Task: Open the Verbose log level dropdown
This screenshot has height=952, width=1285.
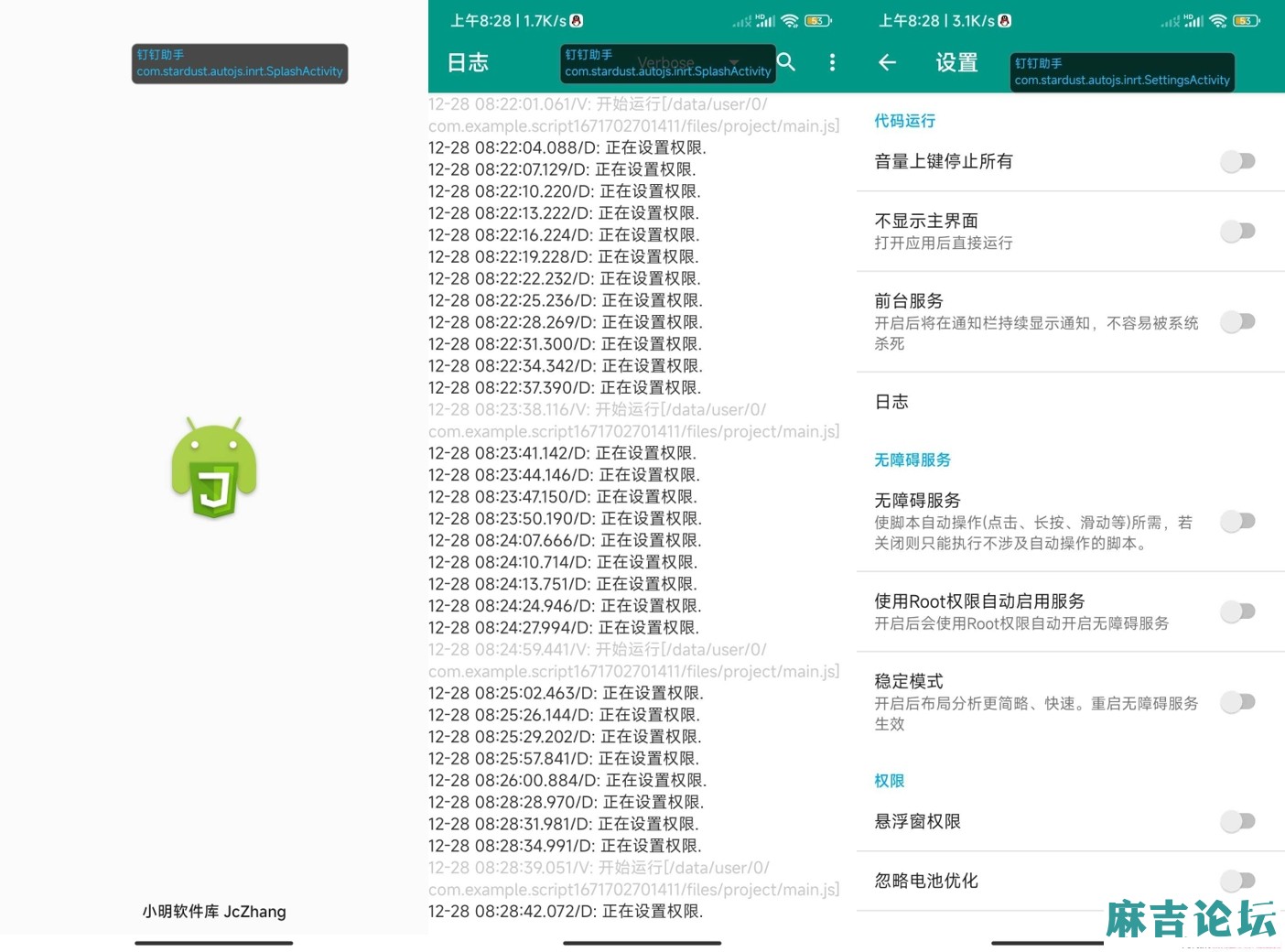Action: coord(688,62)
